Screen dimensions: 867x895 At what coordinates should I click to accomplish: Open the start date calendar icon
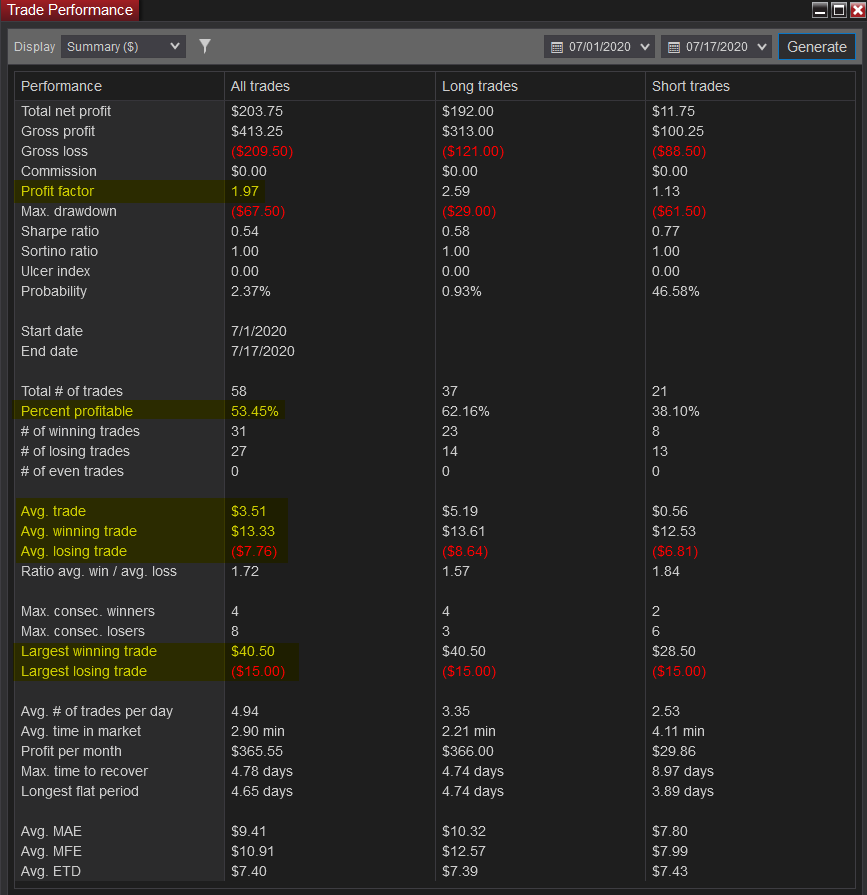click(557, 47)
